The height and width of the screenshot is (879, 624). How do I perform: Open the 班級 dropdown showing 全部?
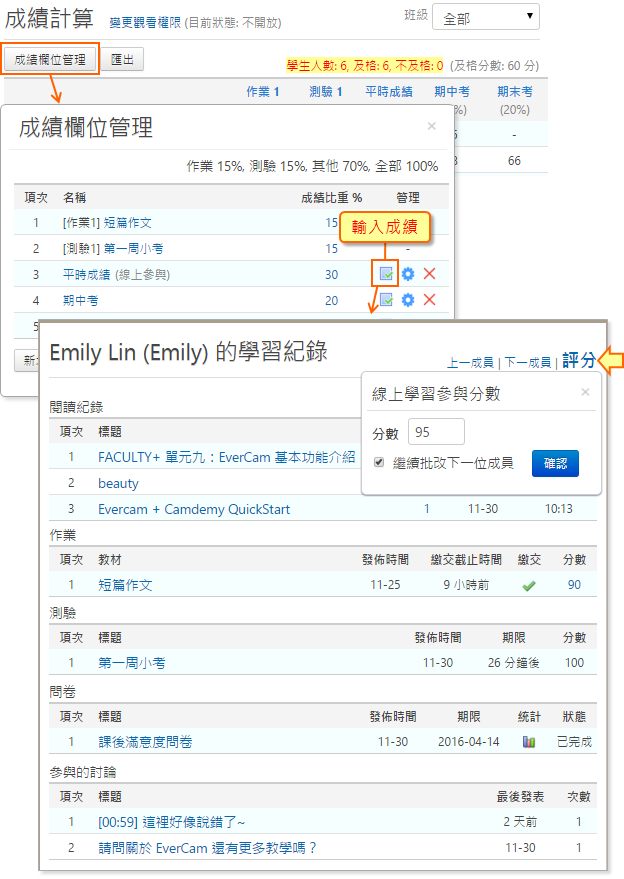(489, 18)
